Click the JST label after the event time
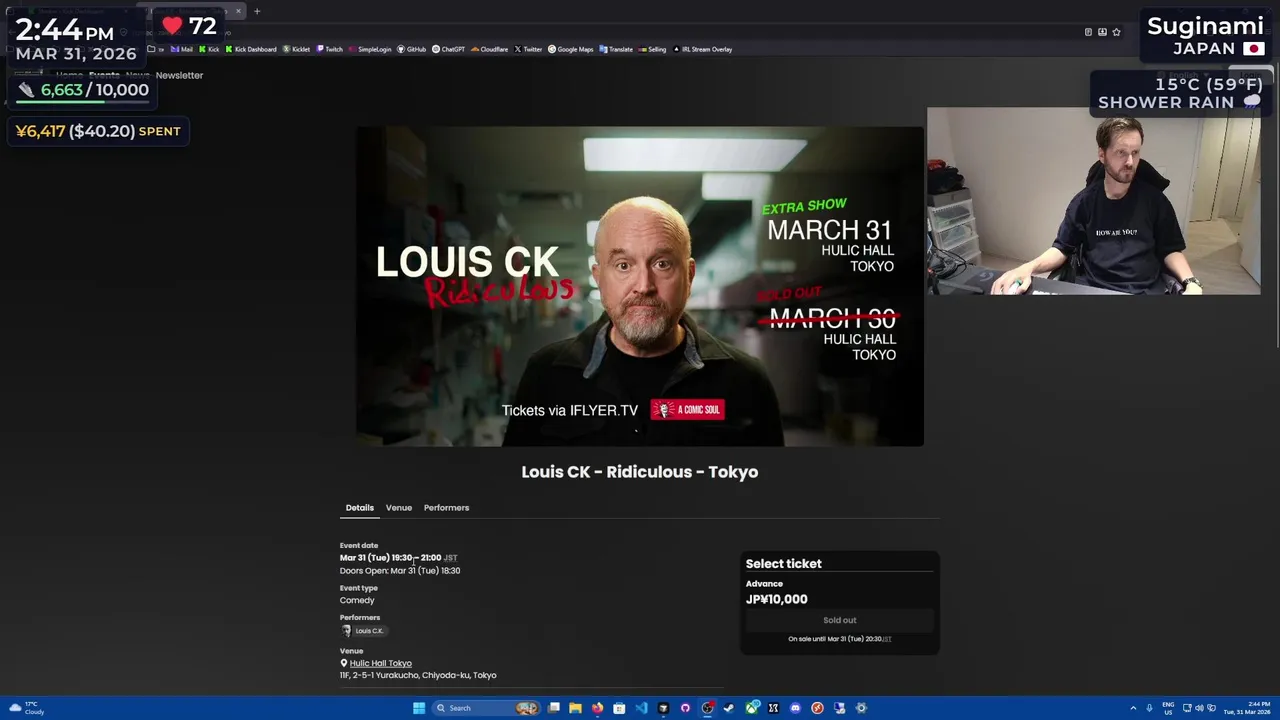 point(450,558)
